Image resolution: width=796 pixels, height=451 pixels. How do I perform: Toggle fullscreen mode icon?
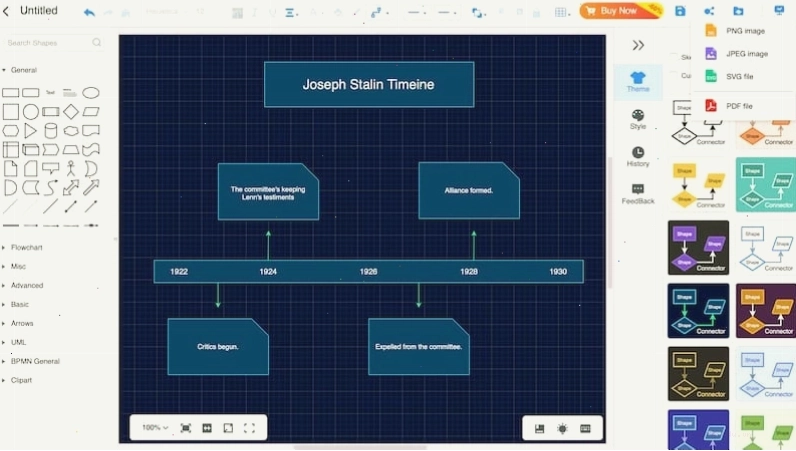coord(249,428)
